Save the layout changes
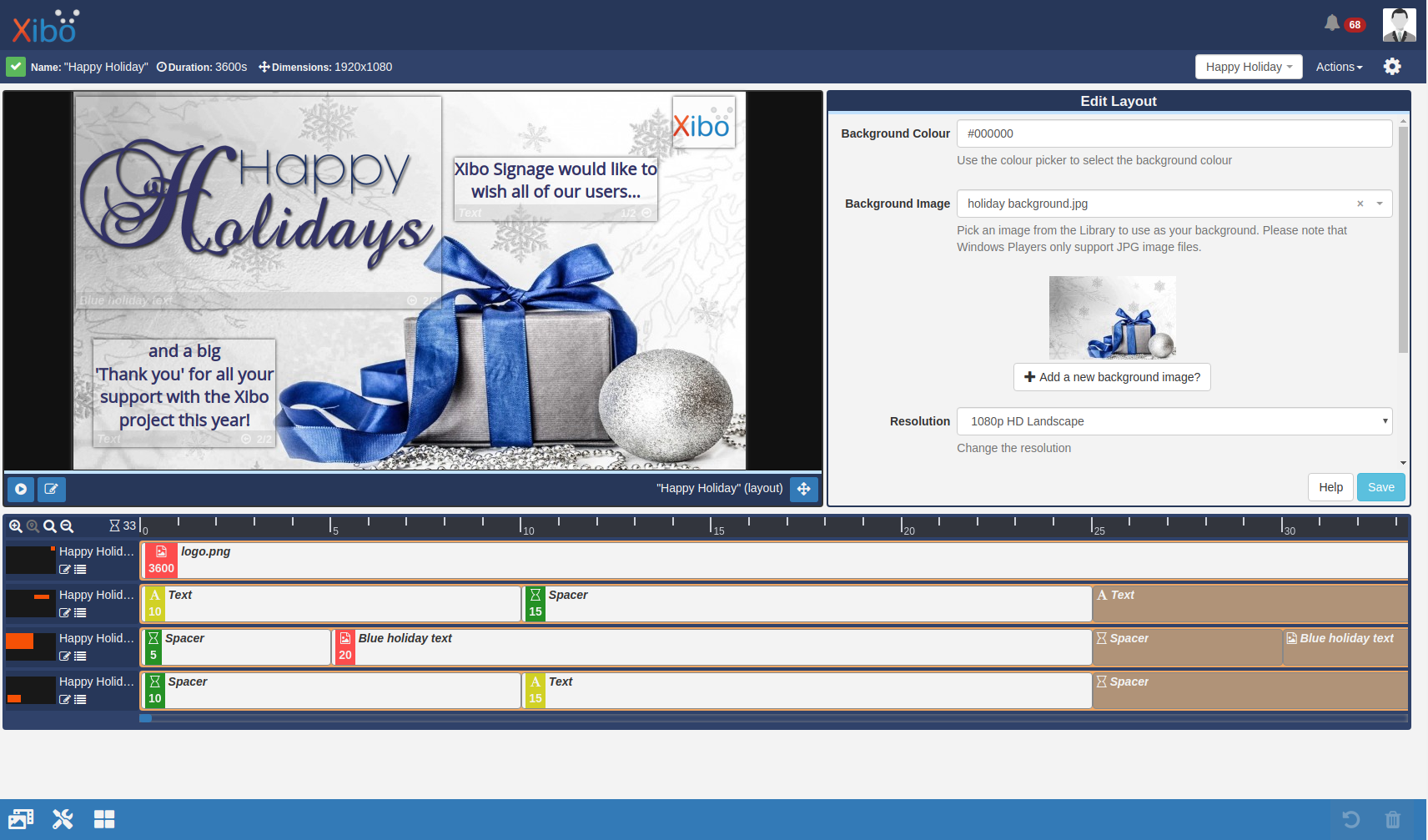 [1380, 487]
